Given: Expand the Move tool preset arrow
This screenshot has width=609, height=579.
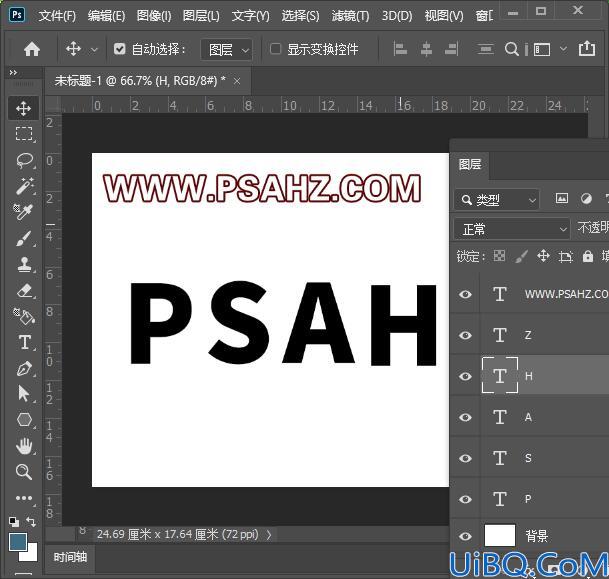Looking at the screenshot, I should click(x=94, y=50).
